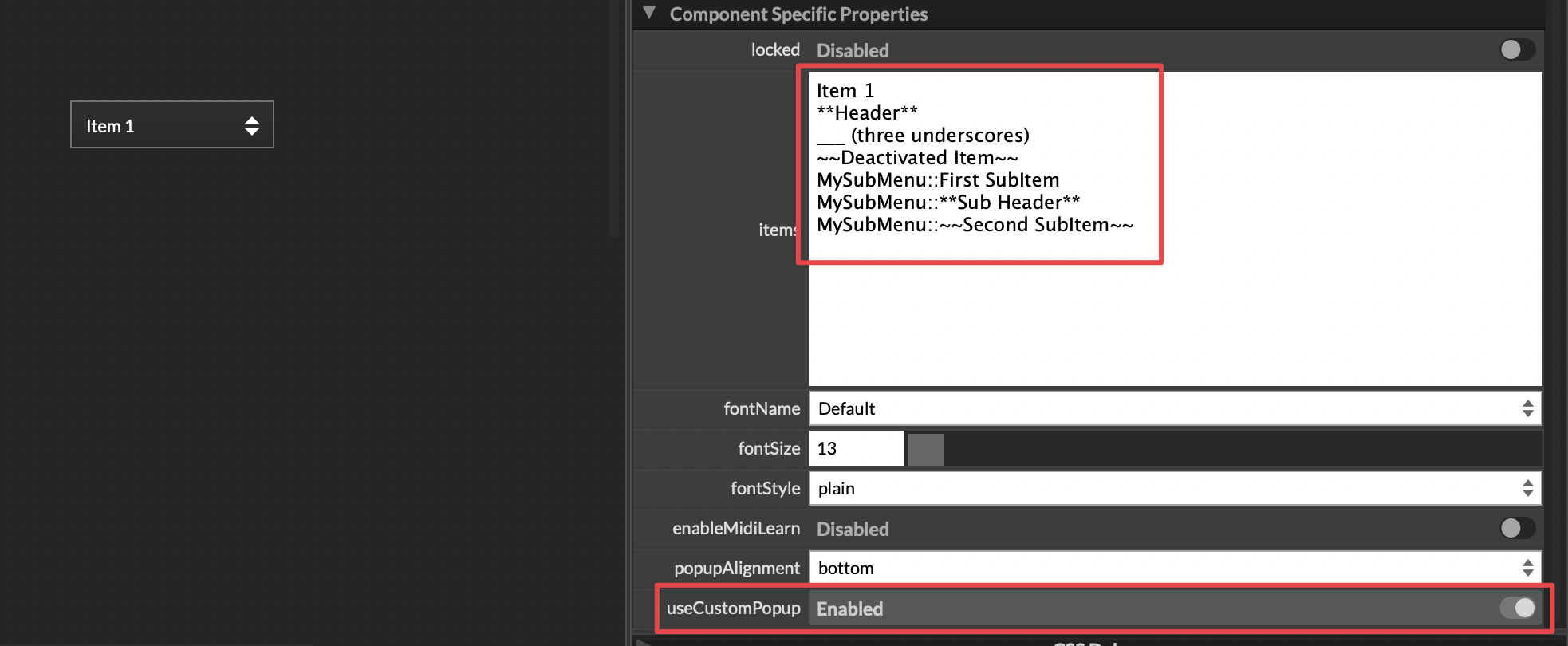The height and width of the screenshot is (646, 1568).
Task: Place cursor on ~~Deactivated Item~~ line
Action: click(917, 158)
